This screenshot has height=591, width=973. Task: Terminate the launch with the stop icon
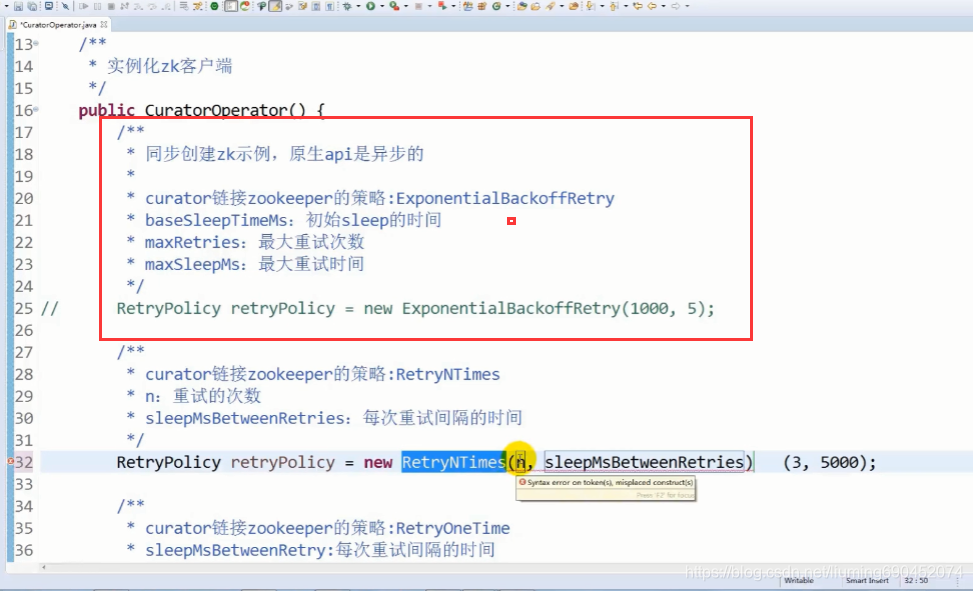coord(111,7)
